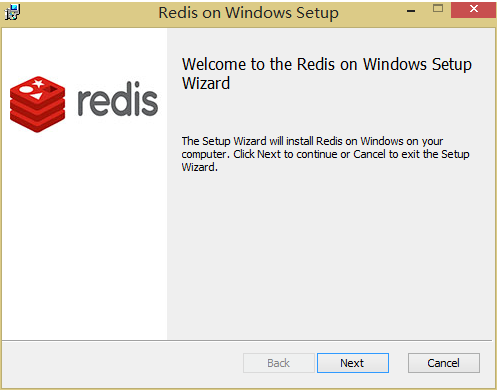Click the red Redis cube logo

tap(37, 104)
